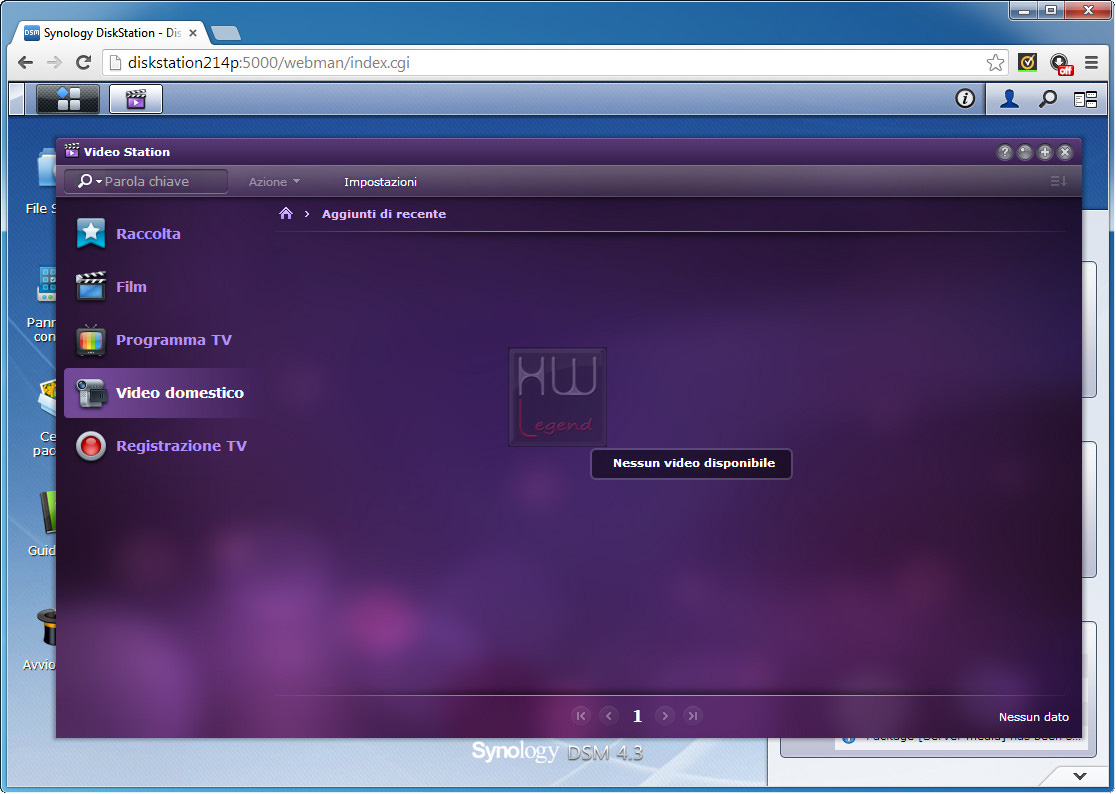Click the extension icon marked off
Image resolution: width=1116 pixels, height=794 pixels.
click(x=1061, y=63)
